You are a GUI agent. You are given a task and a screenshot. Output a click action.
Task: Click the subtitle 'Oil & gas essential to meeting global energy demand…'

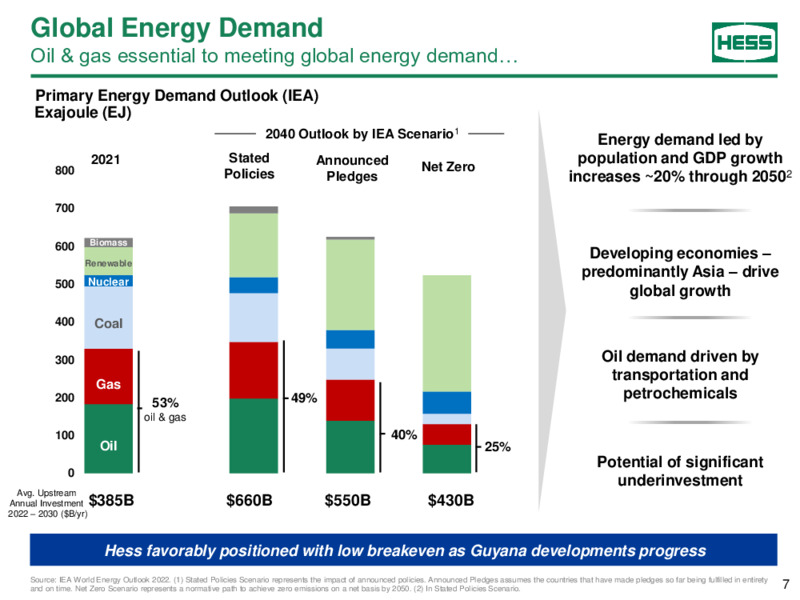pos(274,56)
